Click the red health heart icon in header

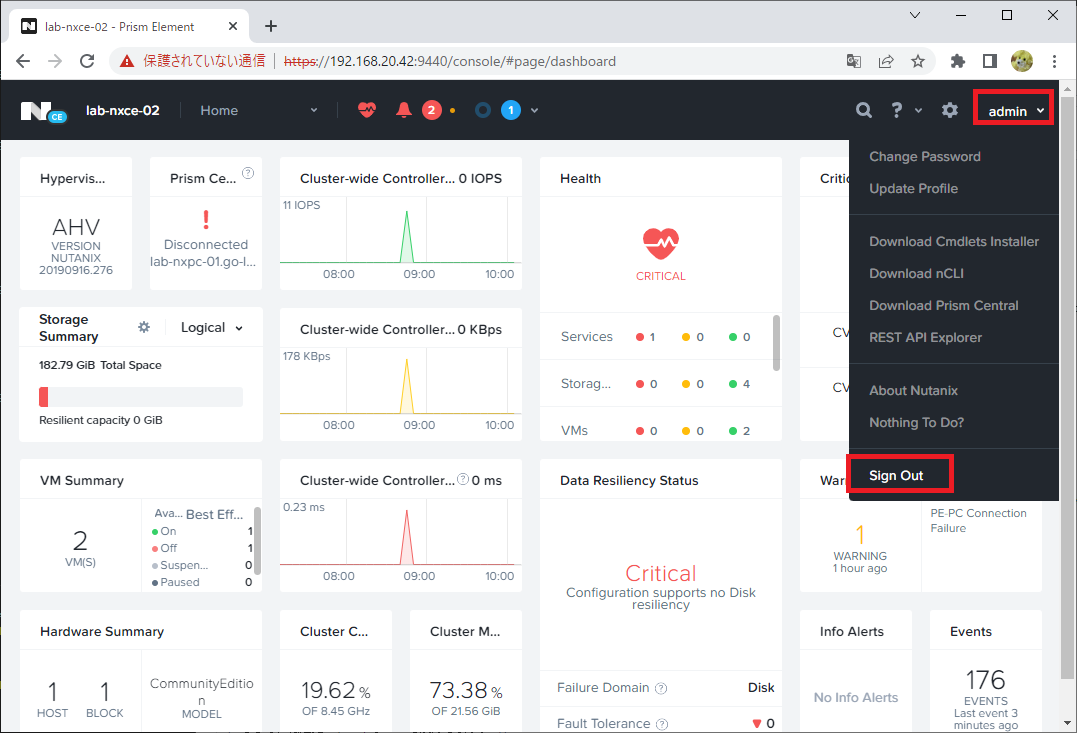click(367, 110)
